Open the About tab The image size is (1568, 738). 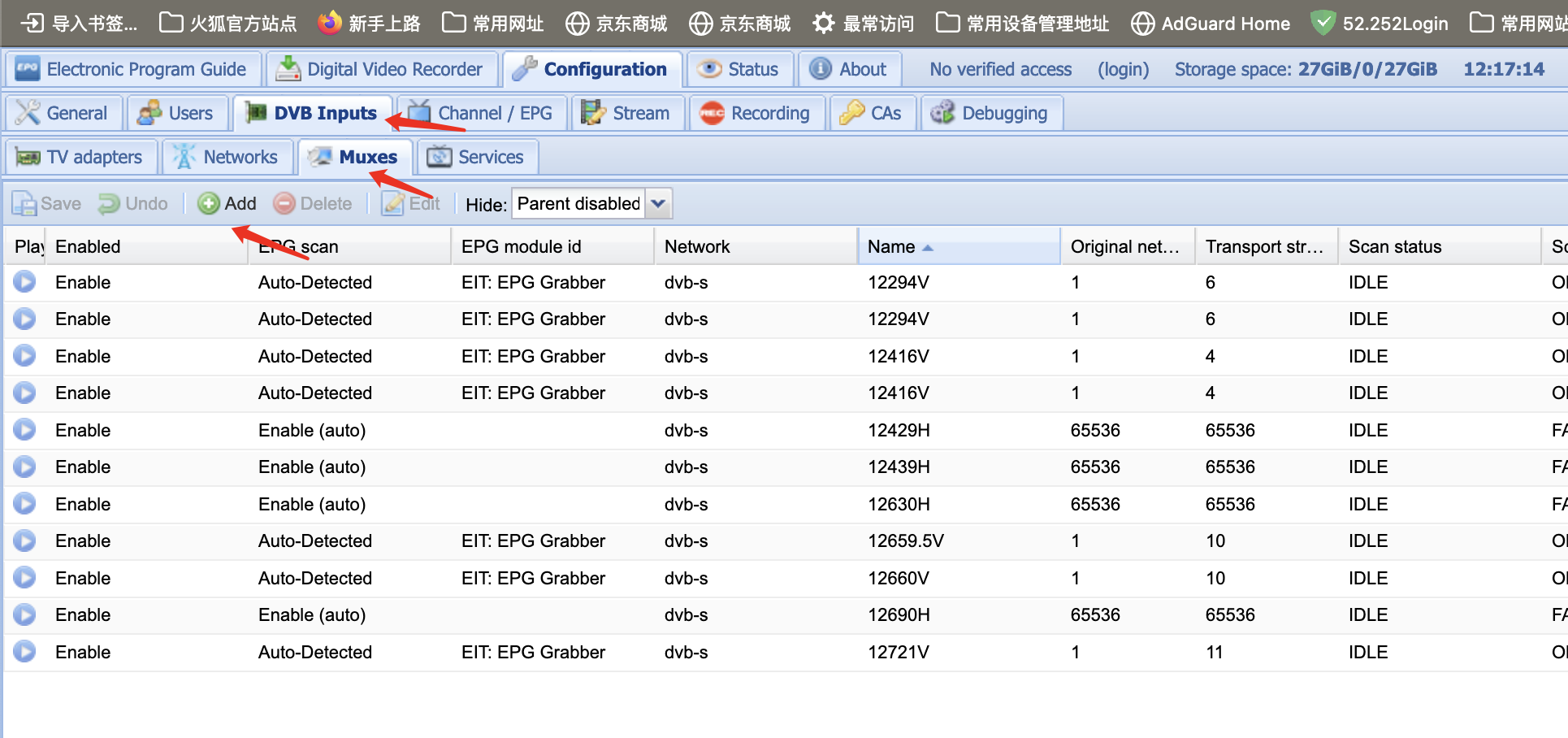850,69
